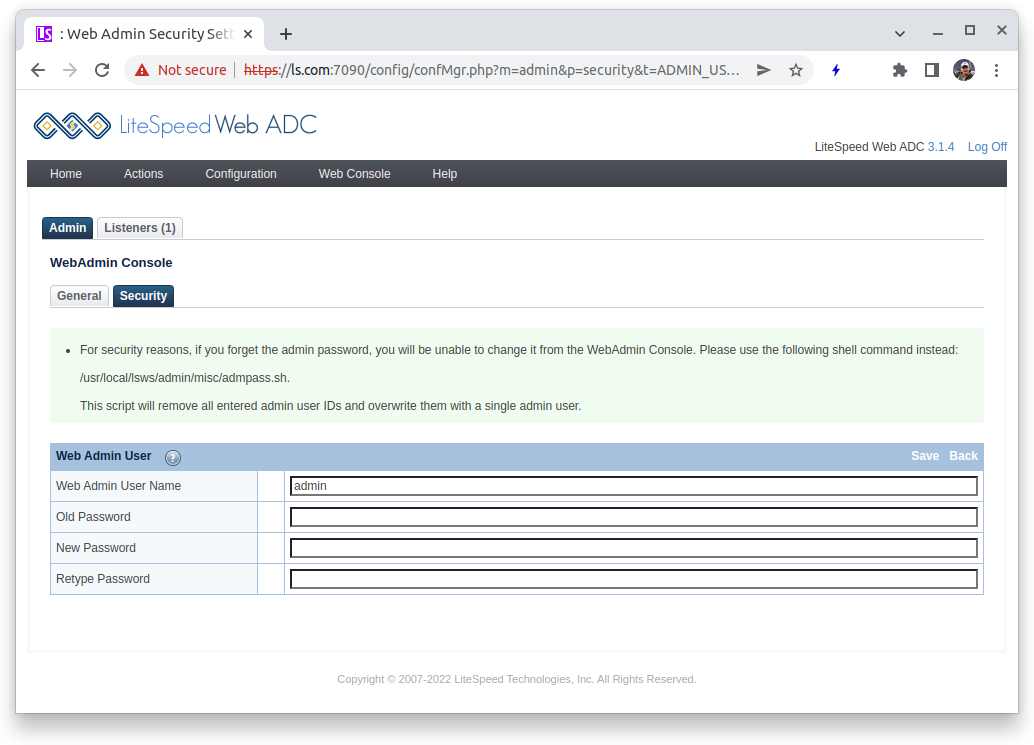Bookmark this page with the star icon
Screen dimensions: 1034x745
(796, 70)
